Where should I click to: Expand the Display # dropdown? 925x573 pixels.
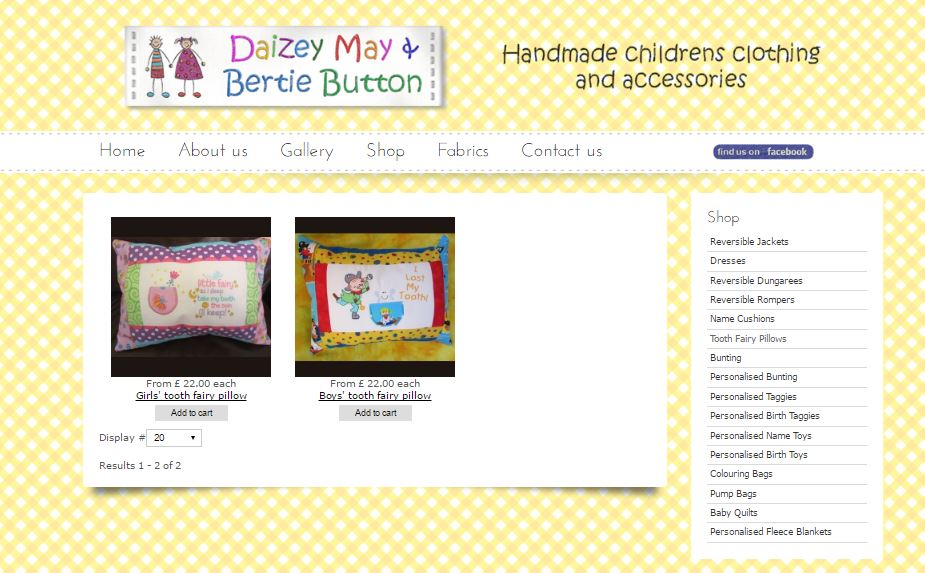coord(174,438)
